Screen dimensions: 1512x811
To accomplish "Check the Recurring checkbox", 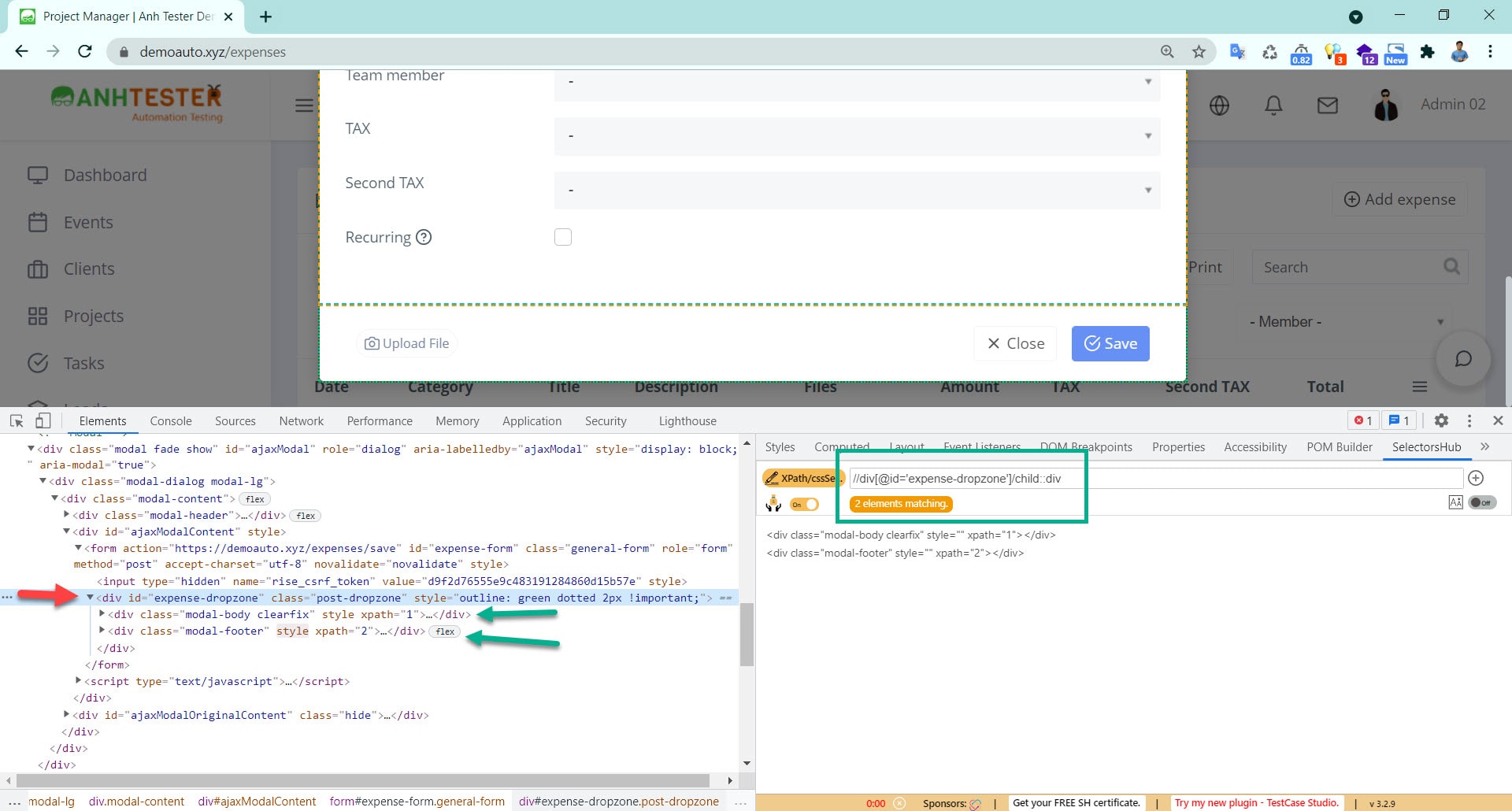I will 563,237.
